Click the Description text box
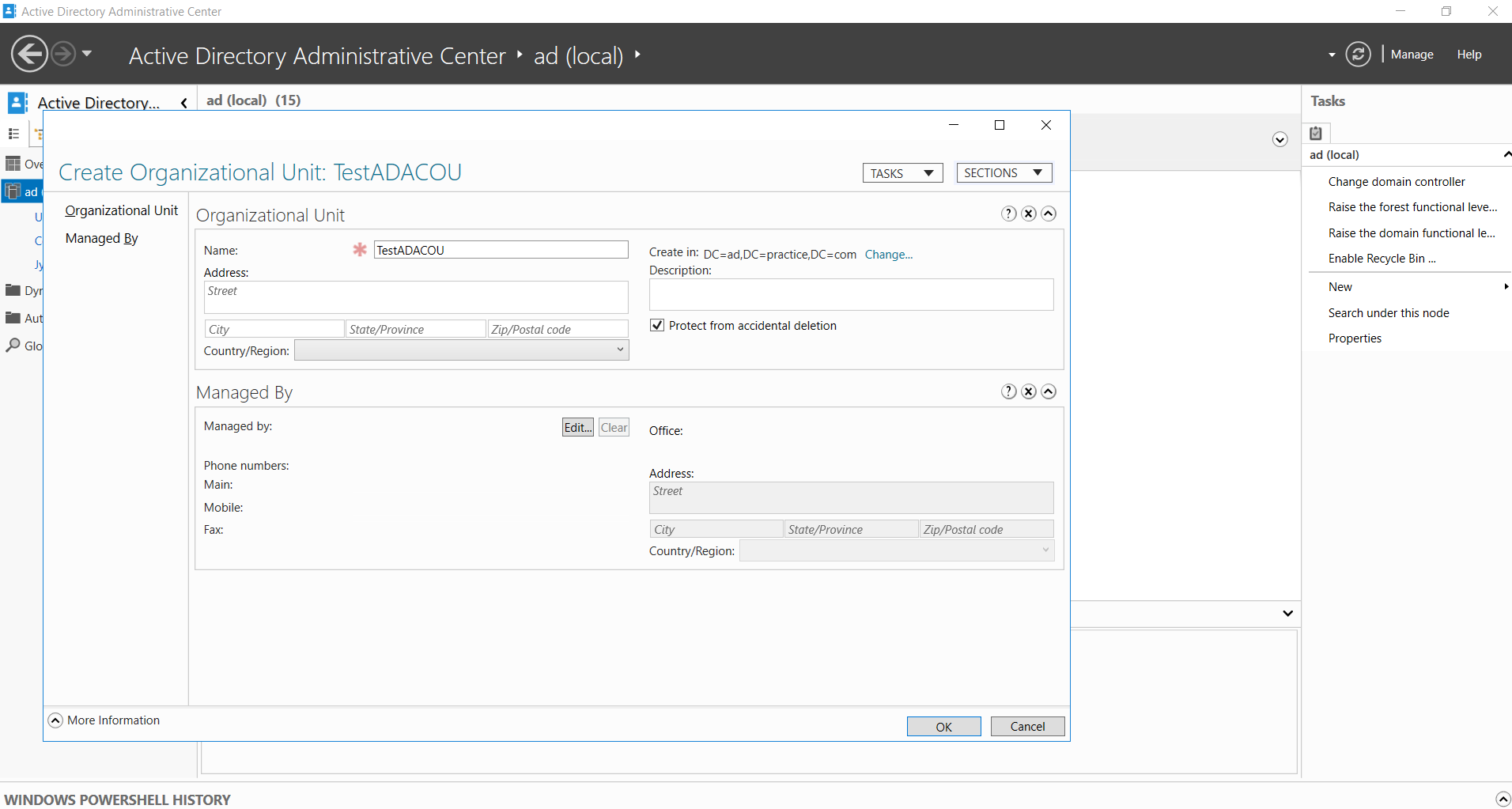The width and height of the screenshot is (1512, 809). [x=851, y=294]
